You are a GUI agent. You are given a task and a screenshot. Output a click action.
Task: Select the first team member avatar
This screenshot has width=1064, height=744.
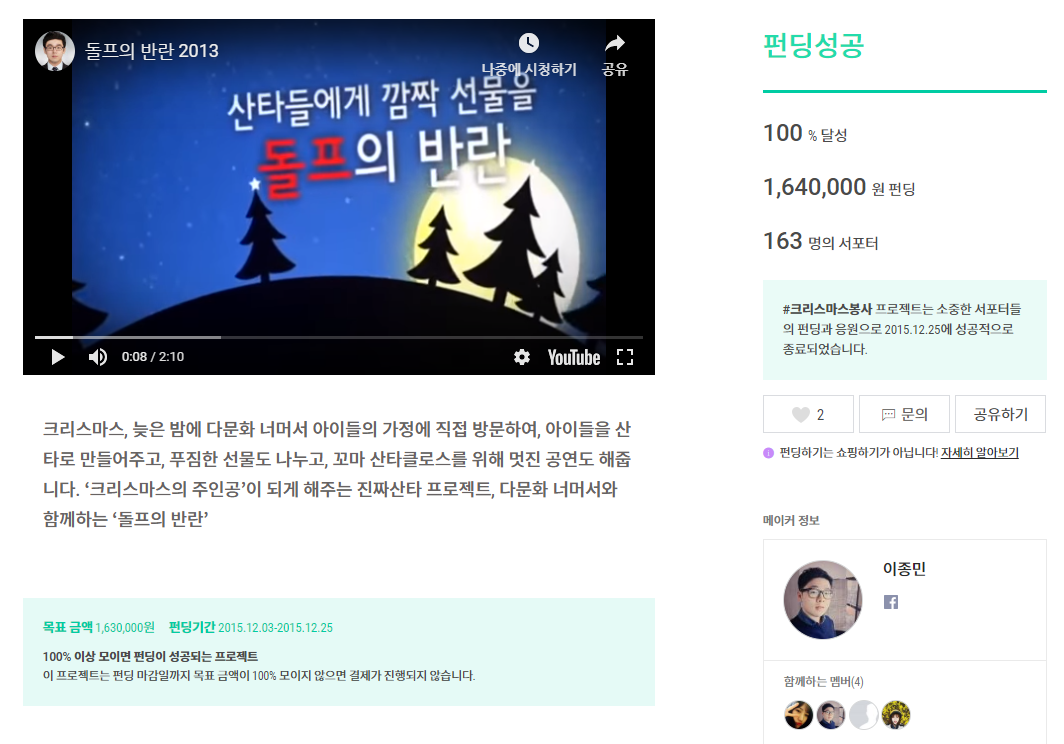799,715
